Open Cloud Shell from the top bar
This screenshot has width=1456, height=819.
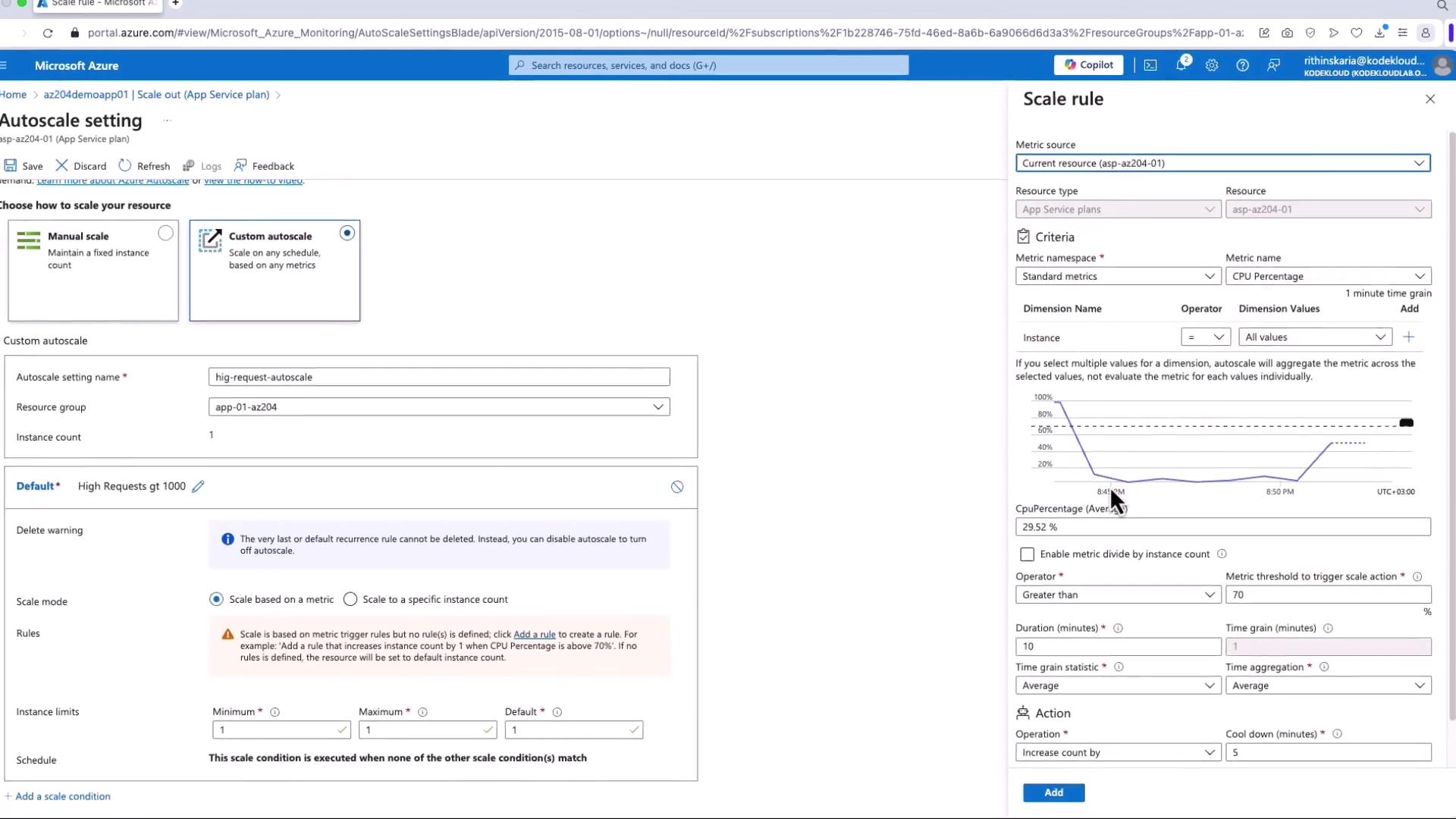point(1150,65)
